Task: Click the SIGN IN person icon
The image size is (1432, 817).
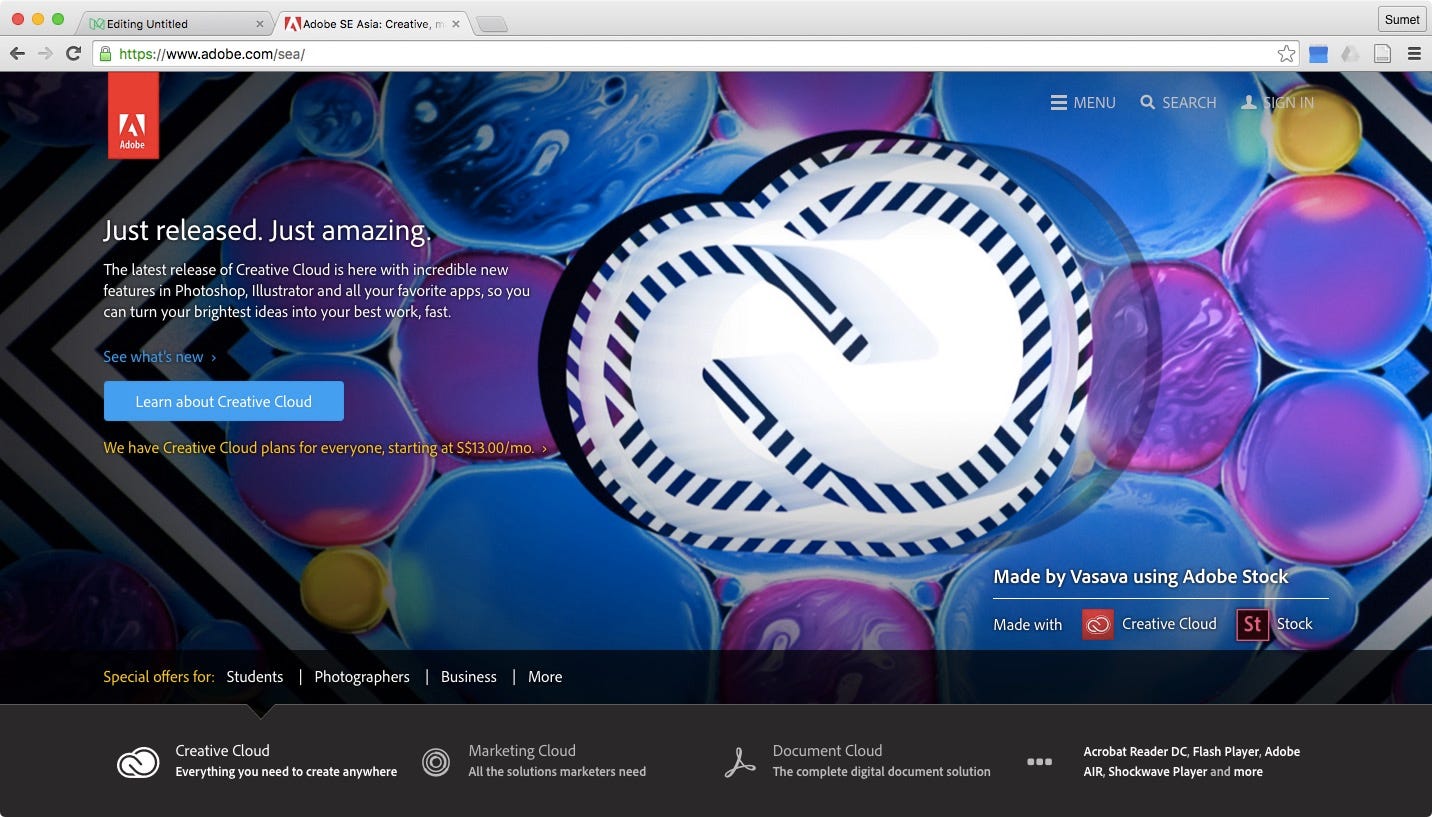Action: tap(1249, 102)
